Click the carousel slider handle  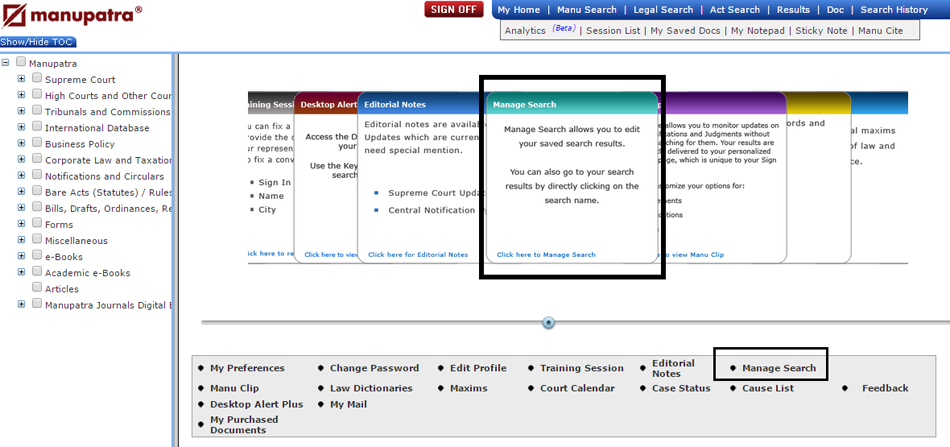[548, 323]
